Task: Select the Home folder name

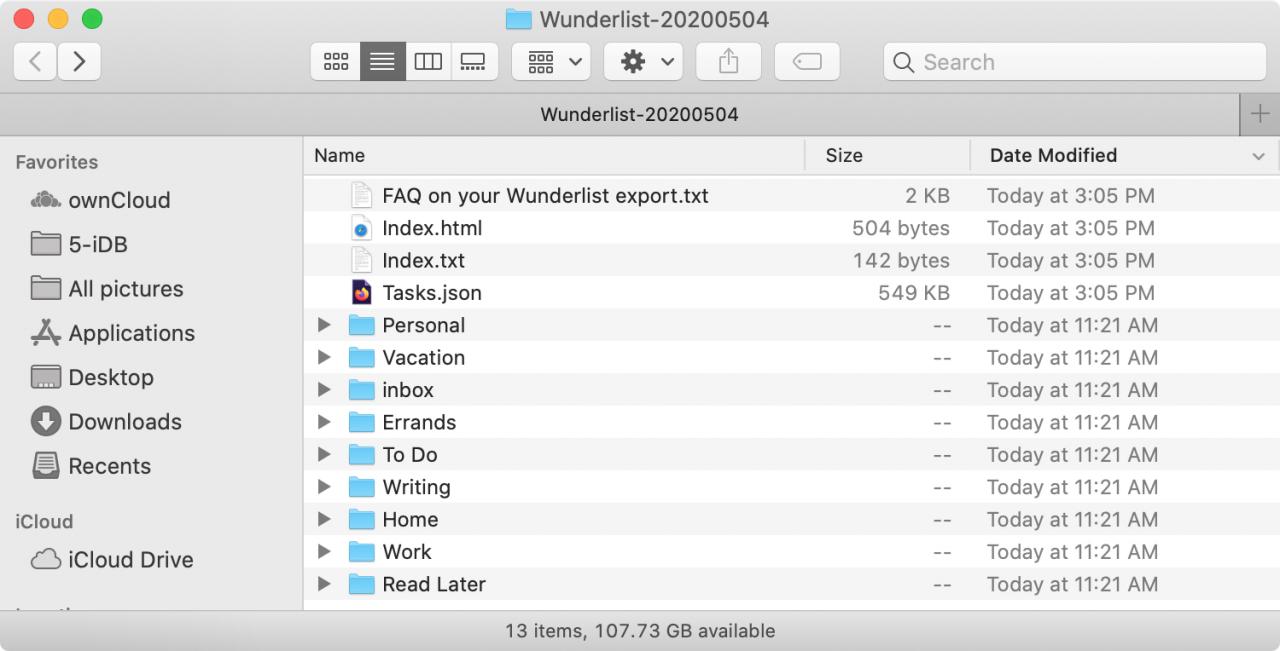Action: pyautogui.click(x=410, y=519)
